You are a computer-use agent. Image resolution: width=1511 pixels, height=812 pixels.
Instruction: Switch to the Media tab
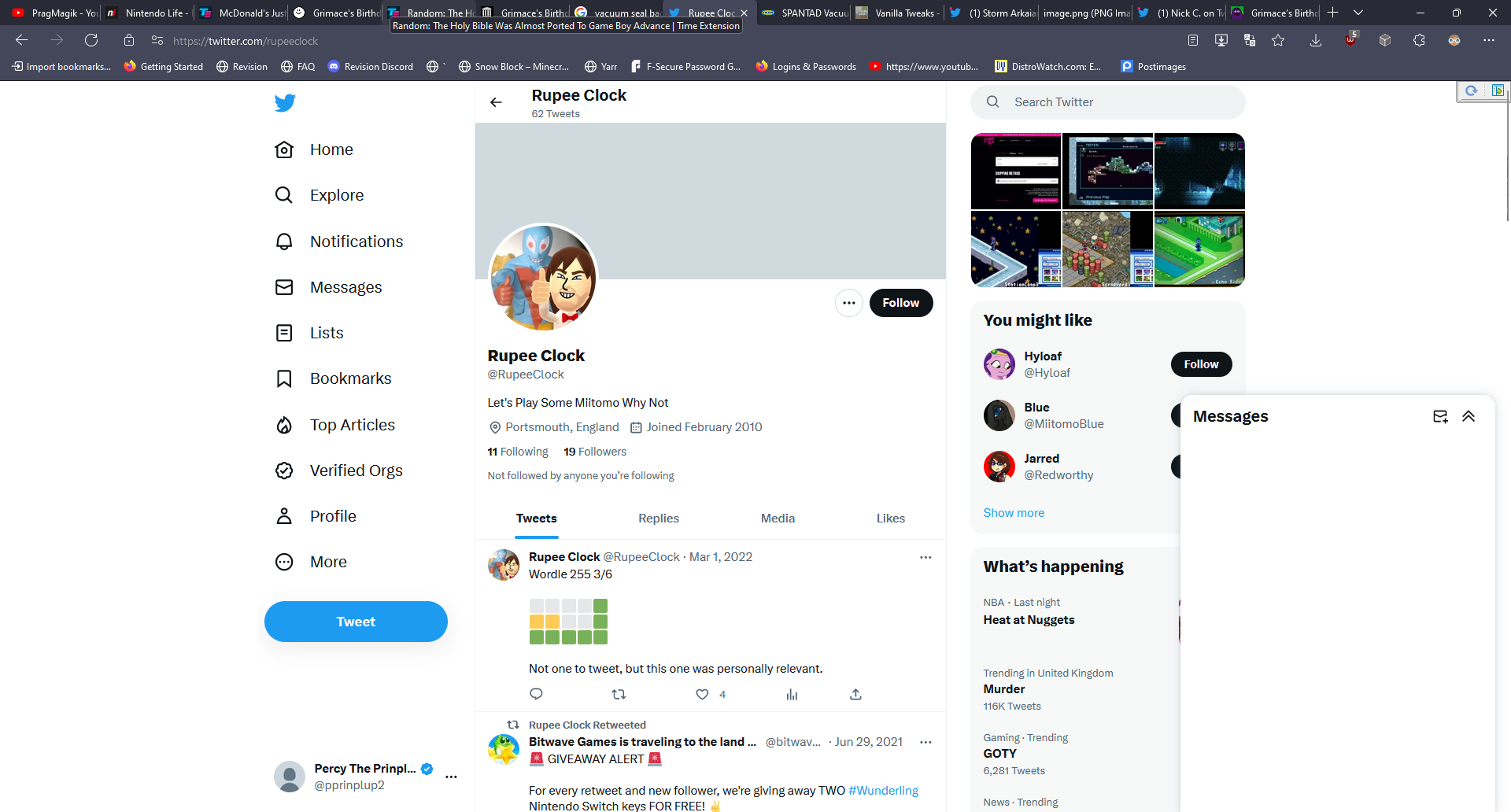coord(778,519)
